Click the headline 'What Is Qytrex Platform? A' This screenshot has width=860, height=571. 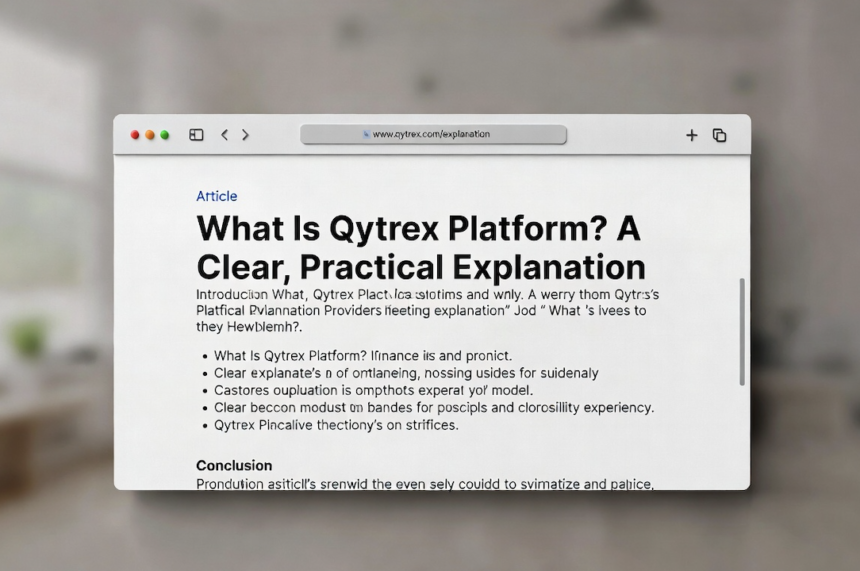[x=418, y=228]
